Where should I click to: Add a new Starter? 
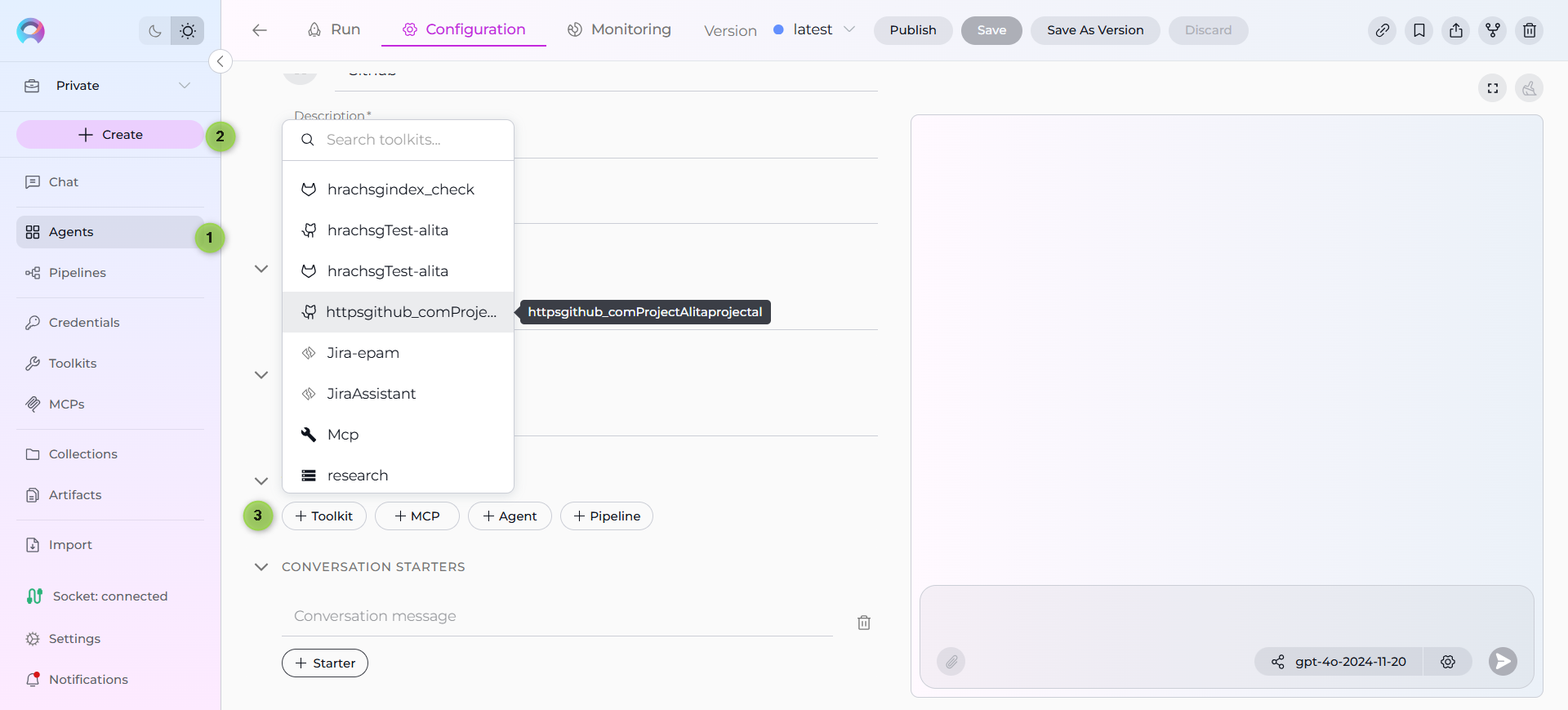[x=324, y=663]
